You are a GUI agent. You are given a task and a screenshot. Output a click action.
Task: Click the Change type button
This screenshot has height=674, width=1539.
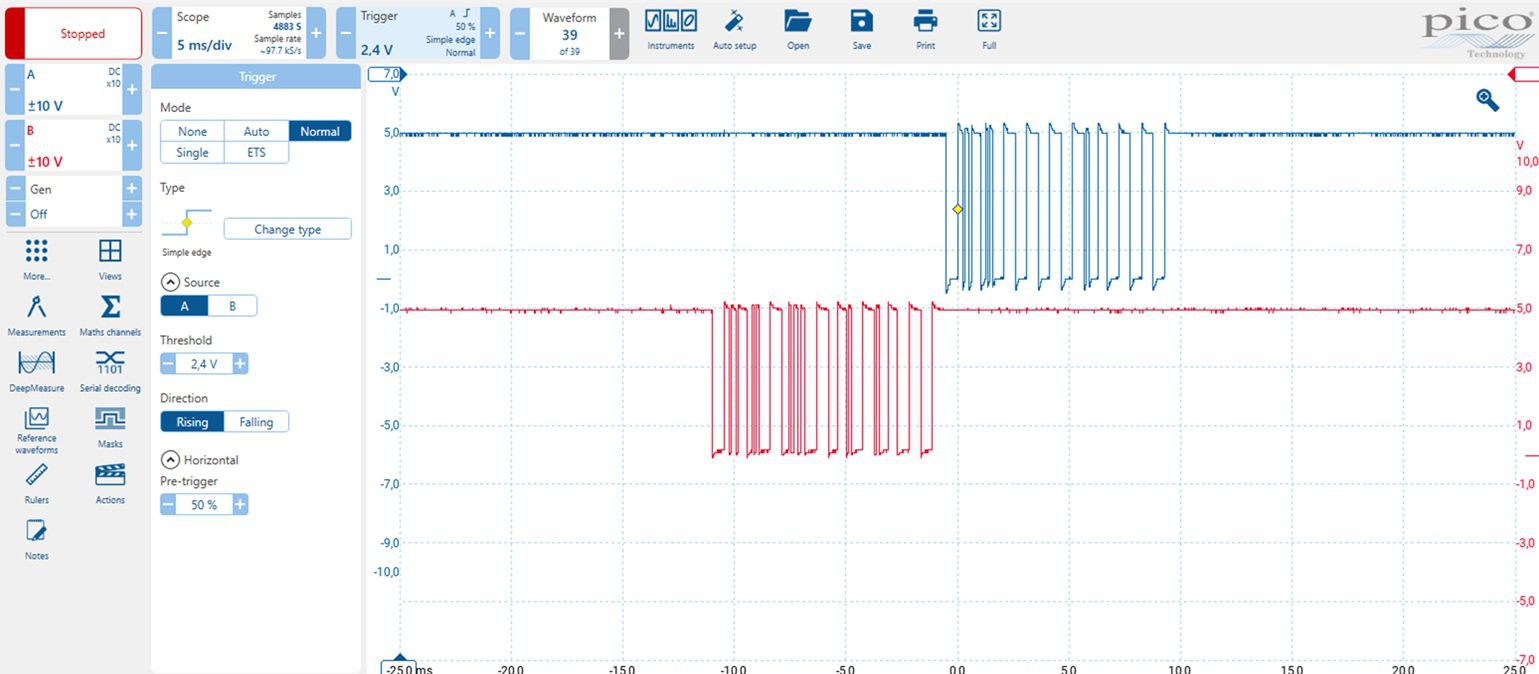(x=287, y=229)
